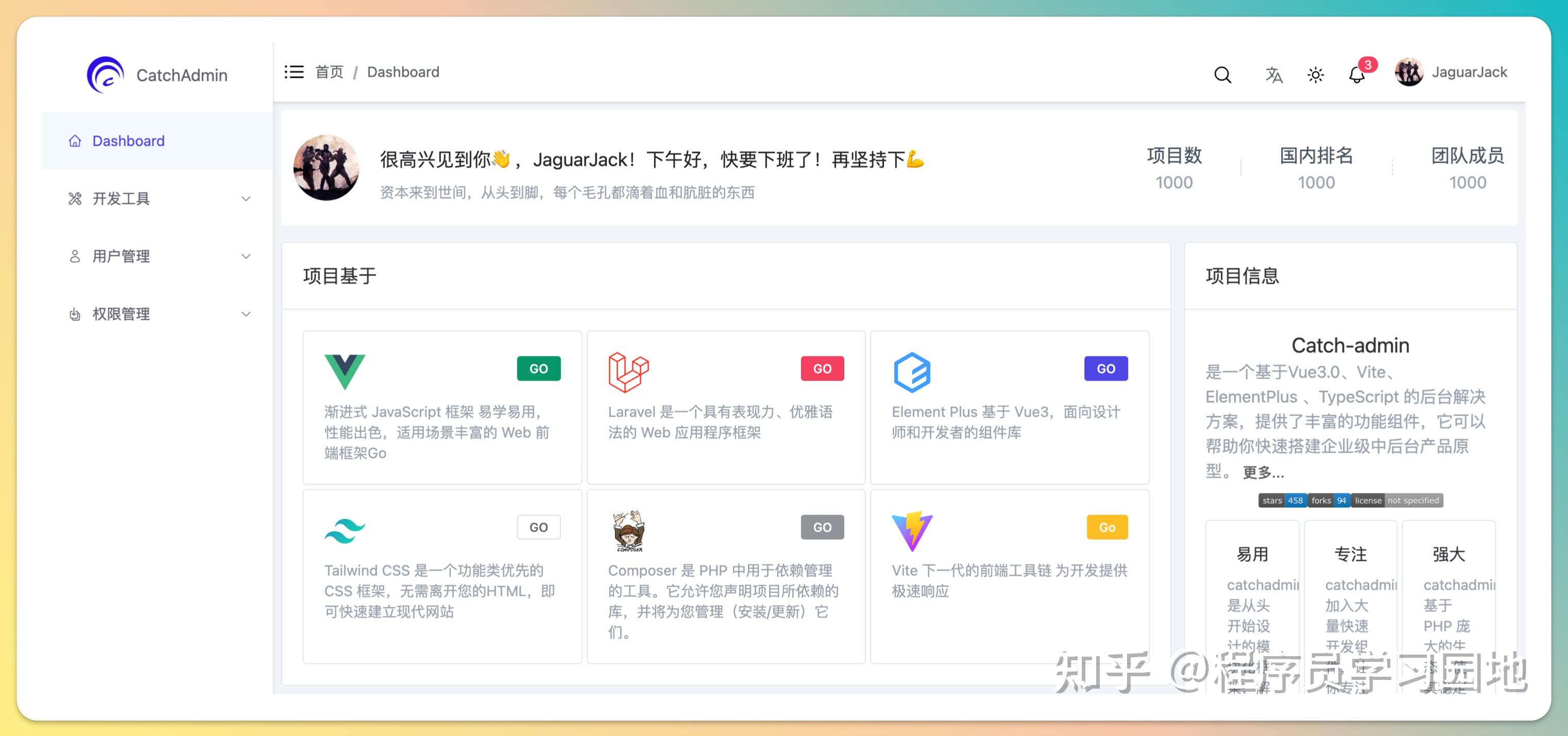1568x736 pixels.
Task: Click the sidebar collapse list icon
Action: pos(294,71)
